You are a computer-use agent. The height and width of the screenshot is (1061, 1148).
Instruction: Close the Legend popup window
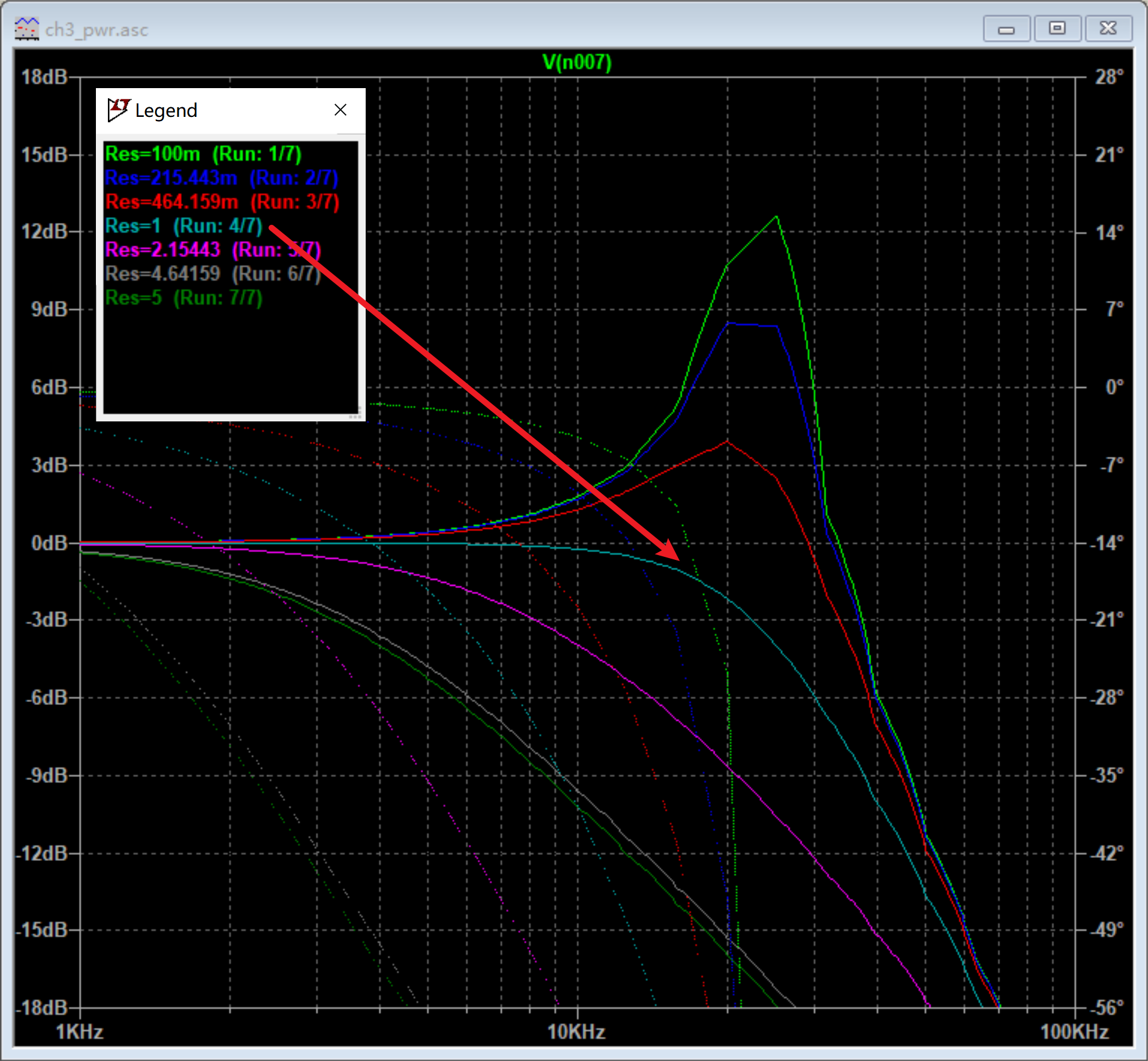341,110
